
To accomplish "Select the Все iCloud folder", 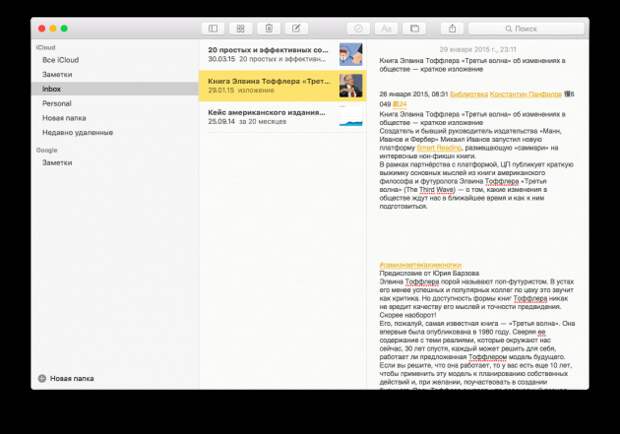I will pyautogui.click(x=115, y=60).
